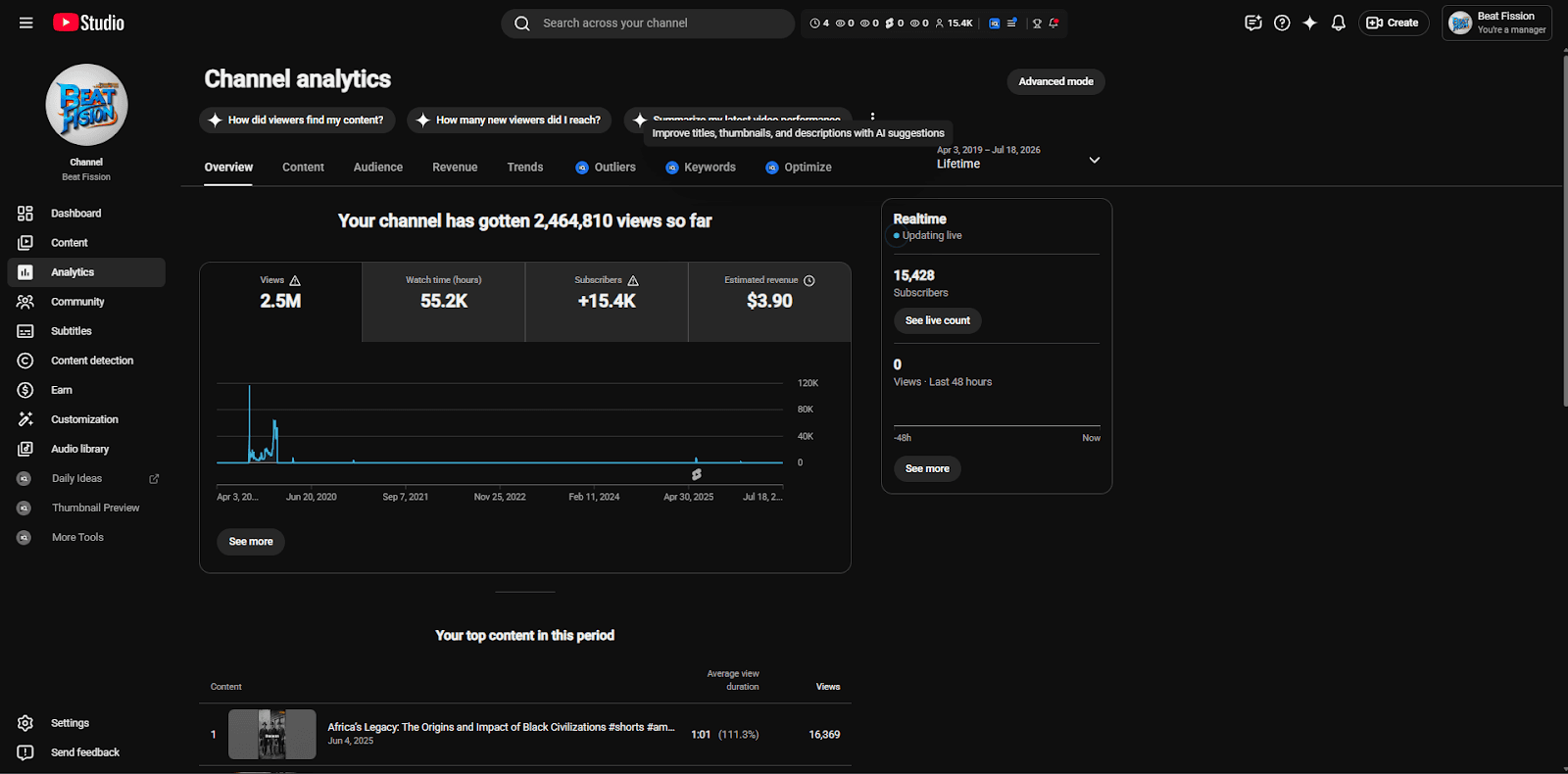This screenshot has height=774, width=1568.
Task: Open the Beat Fission account switcher
Action: click(1496, 23)
